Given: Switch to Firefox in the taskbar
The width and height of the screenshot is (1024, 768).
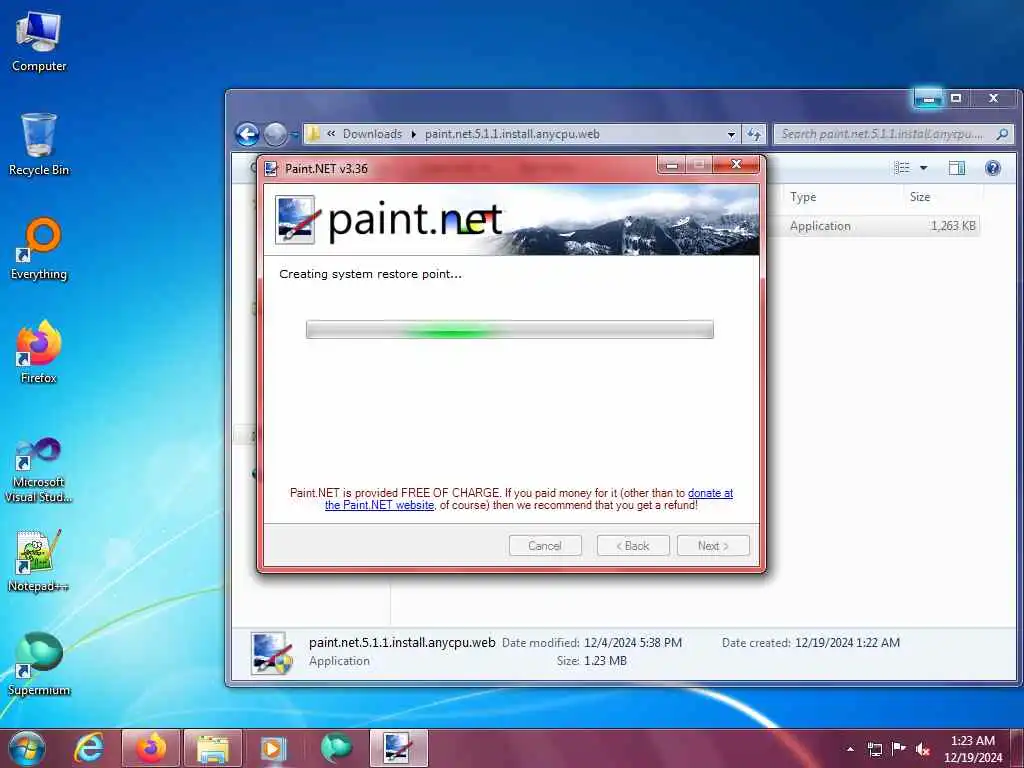Looking at the screenshot, I should tap(152, 748).
